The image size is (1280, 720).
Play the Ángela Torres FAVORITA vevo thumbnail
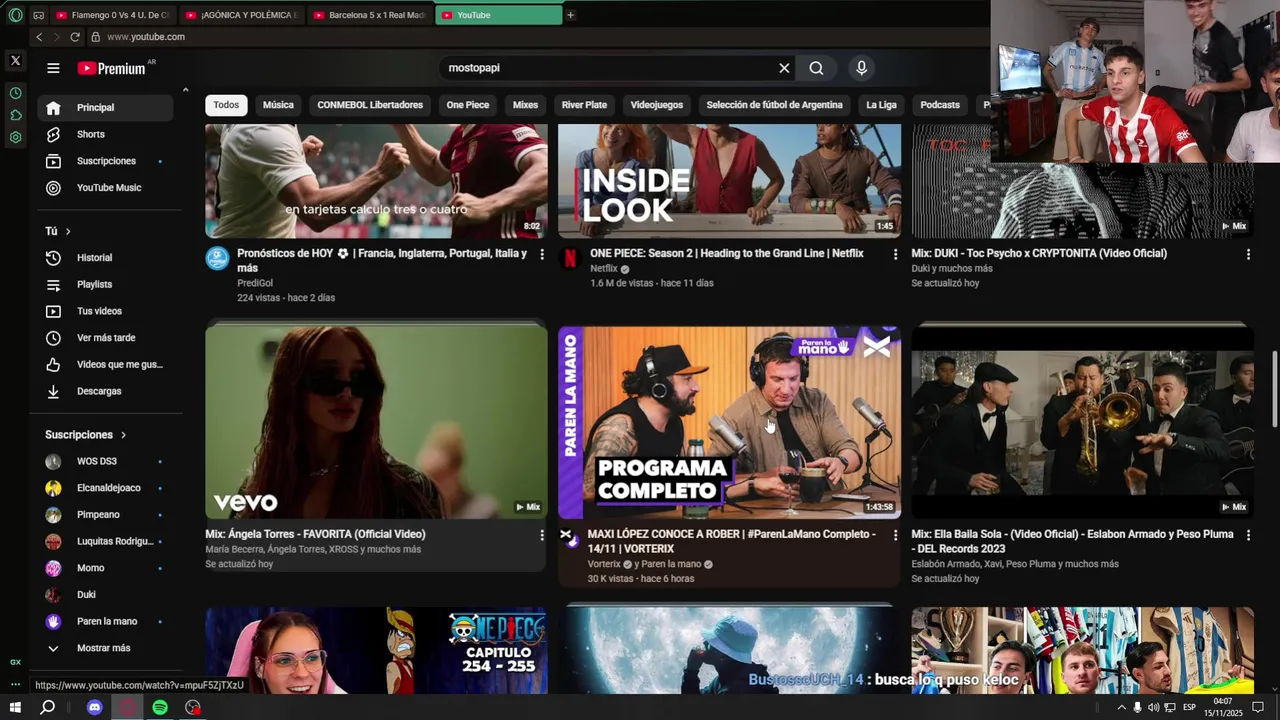click(x=376, y=422)
